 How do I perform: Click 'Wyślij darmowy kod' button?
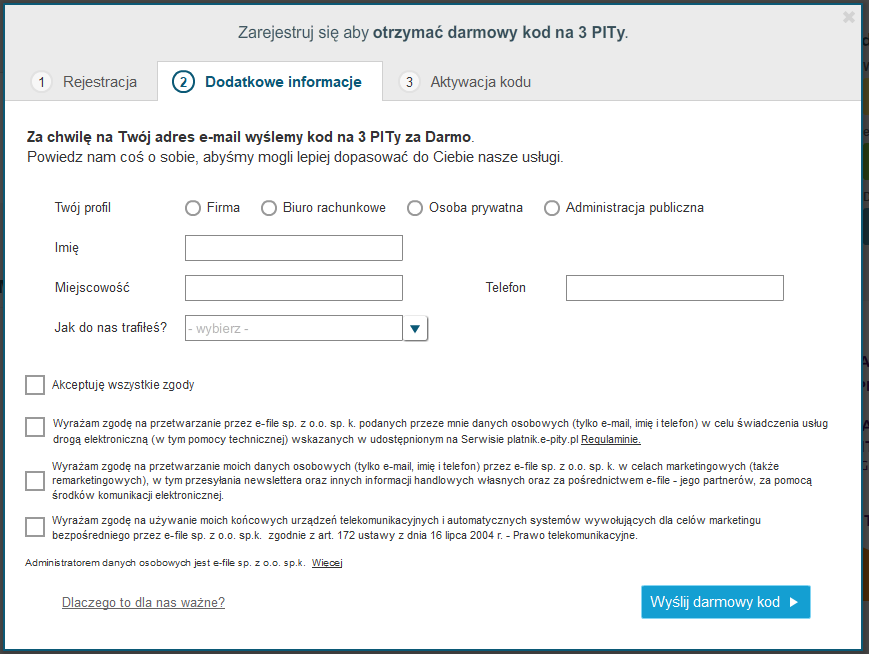725,602
